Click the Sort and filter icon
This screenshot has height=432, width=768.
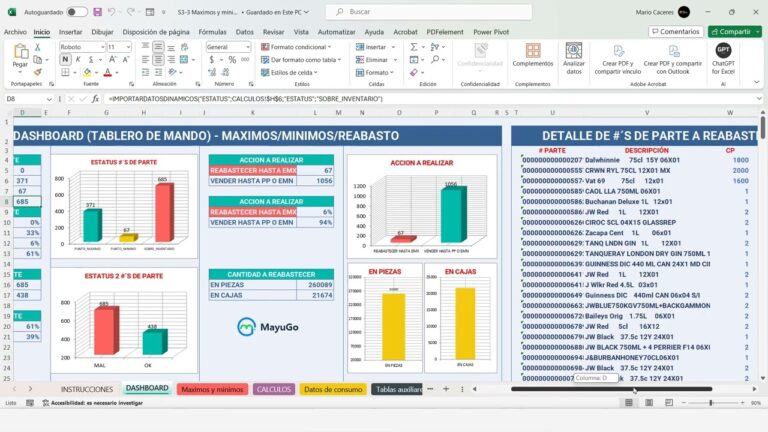click(x=434, y=47)
